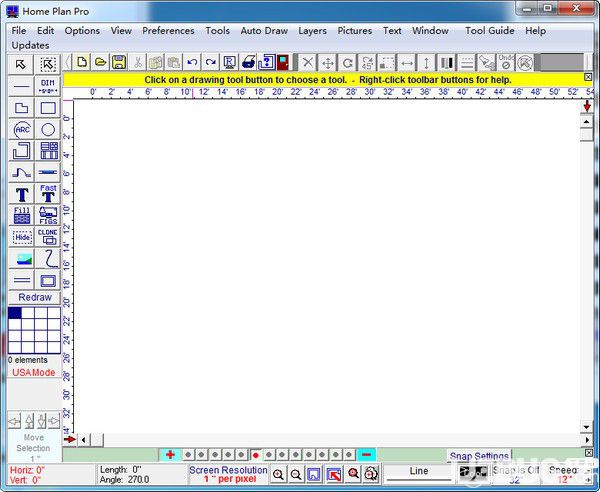Select the bold T Text tool
Viewport: 600px width, 492px height.
pyautogui.click(x=21, y=194)
